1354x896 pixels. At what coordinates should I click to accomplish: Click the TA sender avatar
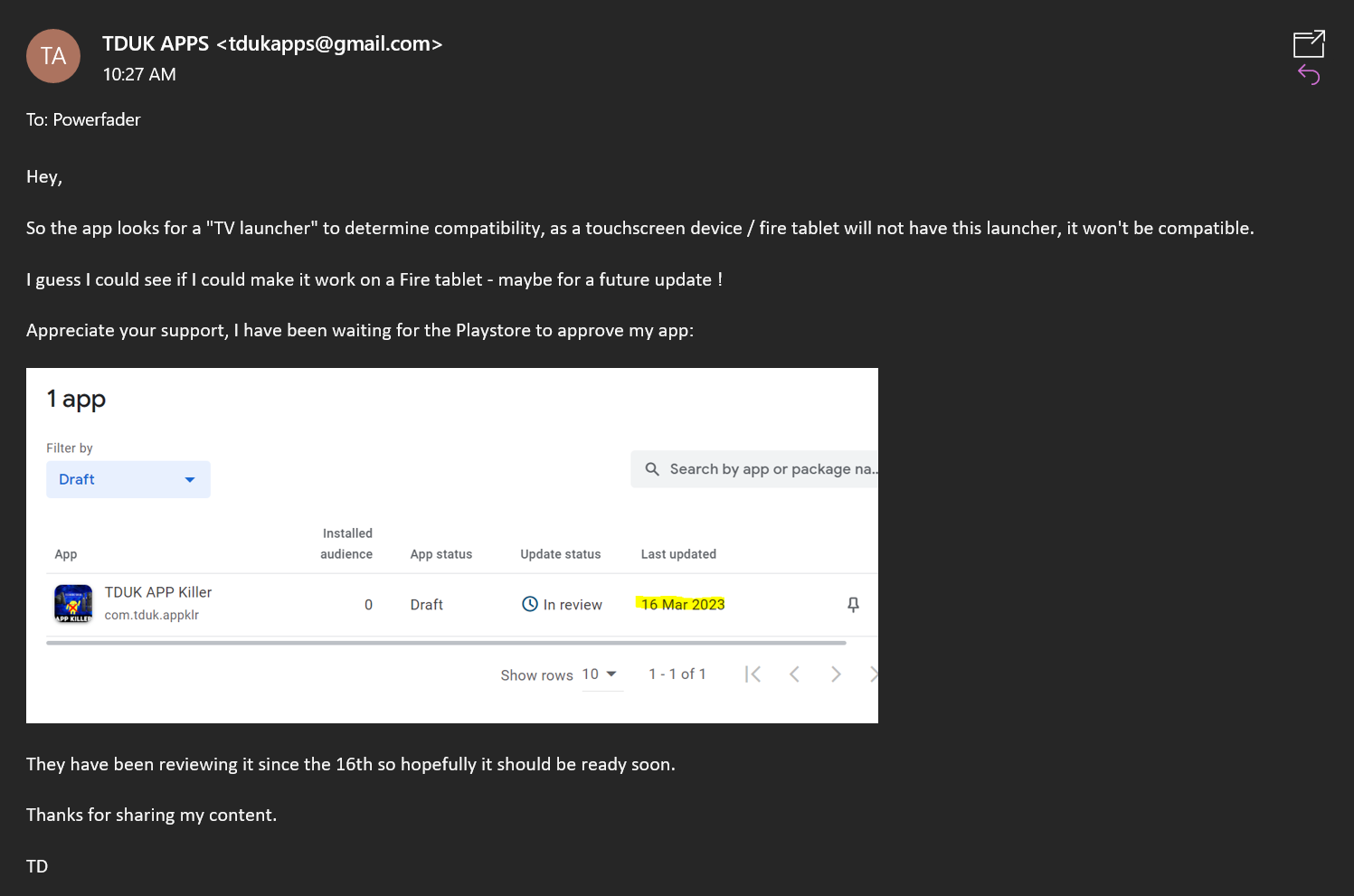[x=53, y=56]
